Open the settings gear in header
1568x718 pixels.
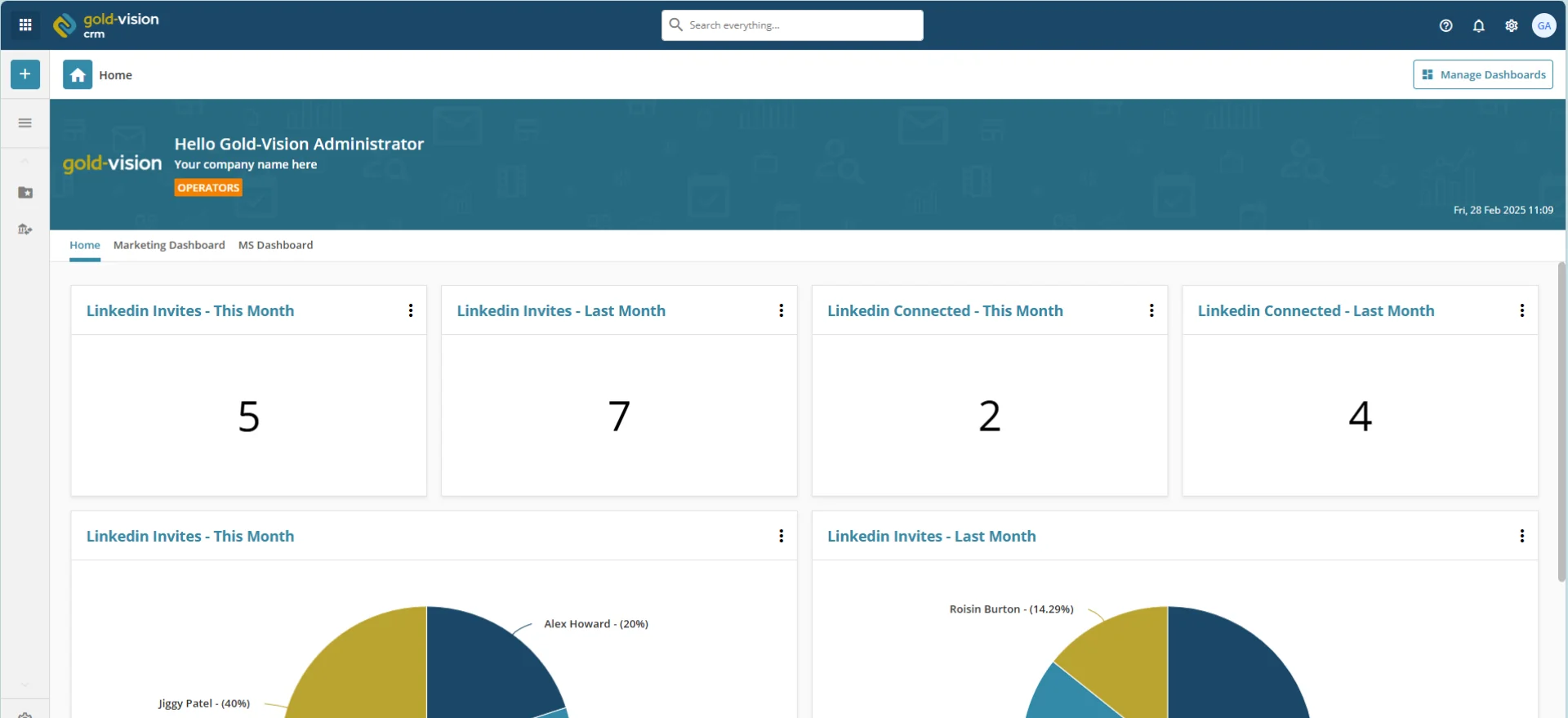coord(1511,25)
